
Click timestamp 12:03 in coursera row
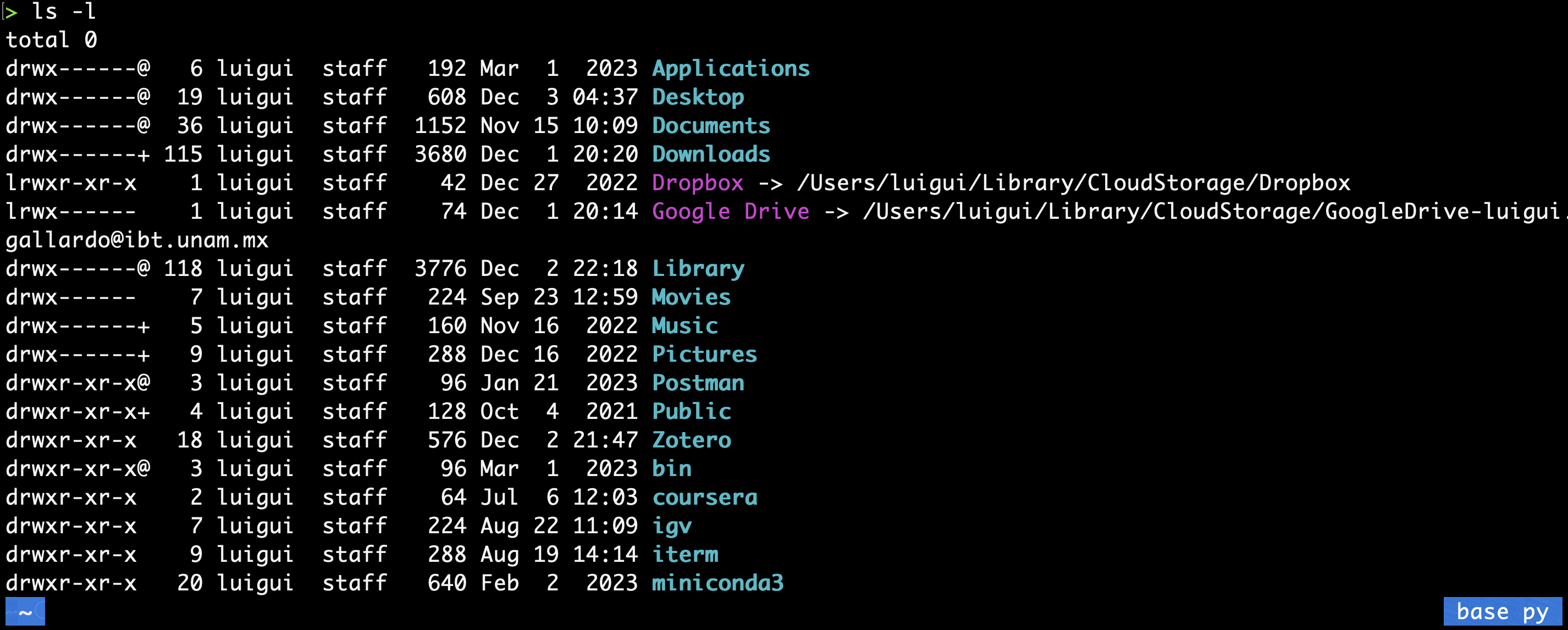tap(605, 498)
